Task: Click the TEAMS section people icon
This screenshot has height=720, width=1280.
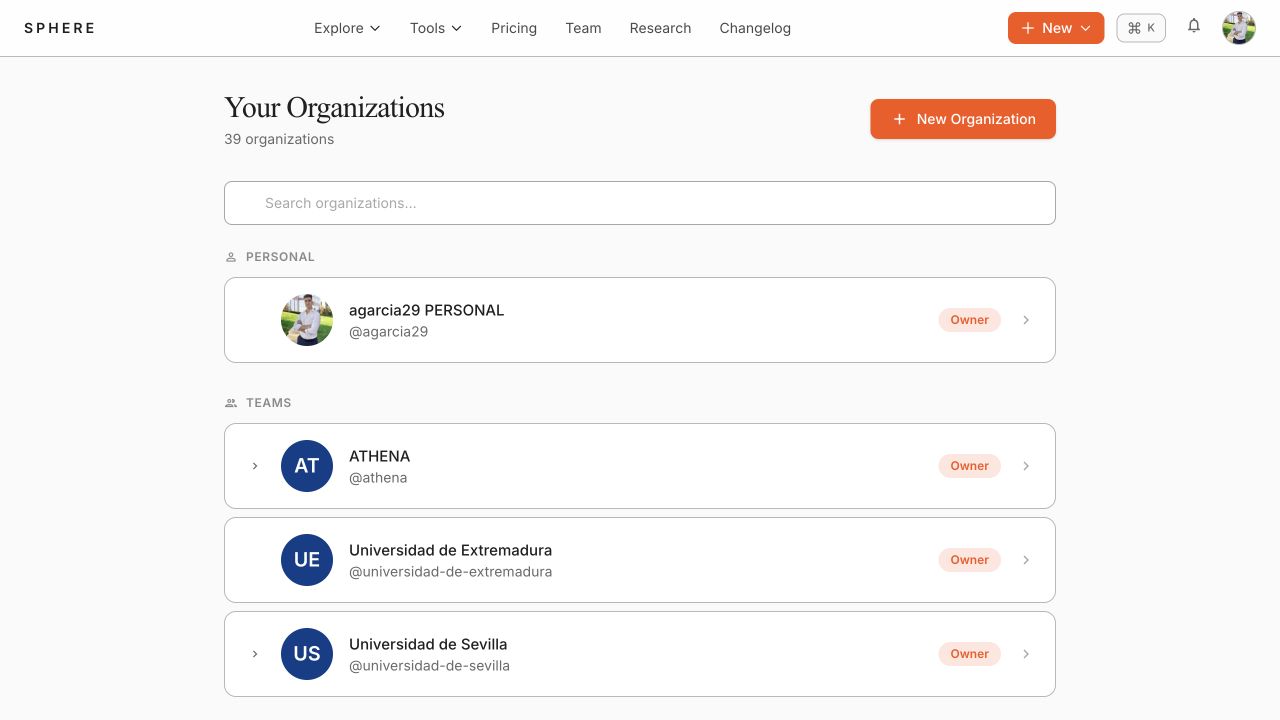Action: [x=231, y=403]
